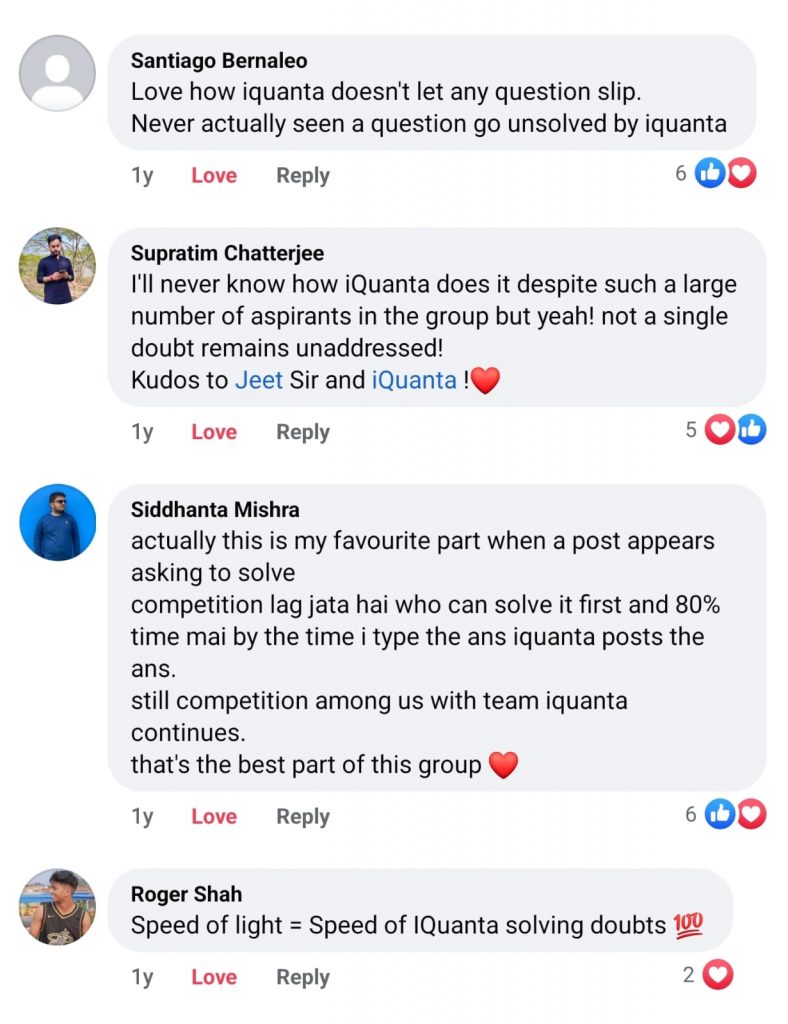Click the thumbs-up reaction on Santiago's comment
The image size is (788, 1024).
click(x=711, y=172)
